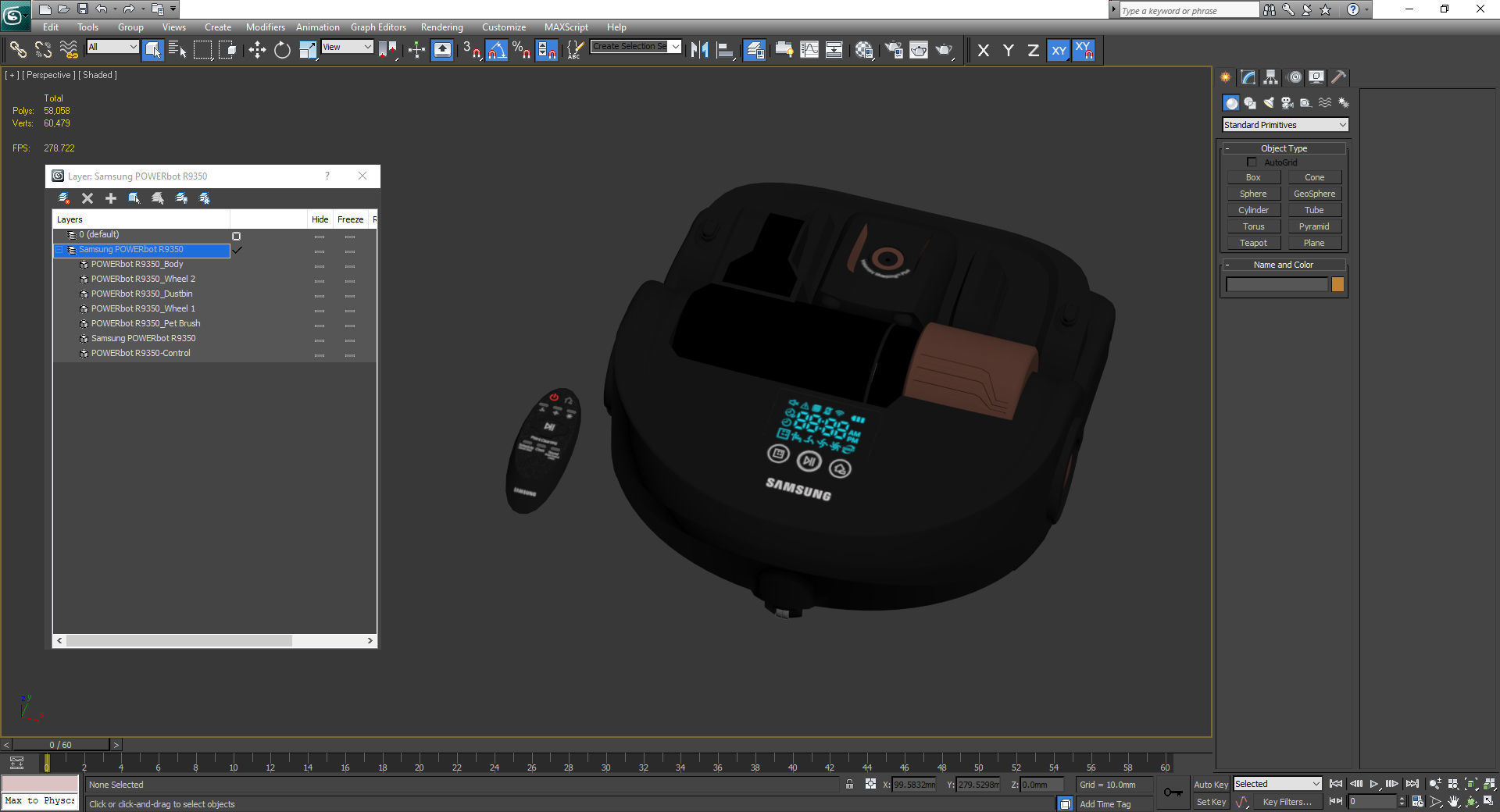The image size is (1500, 812).
Task: Click the Teapot primitive button
Action: [x=1253, y=243]
